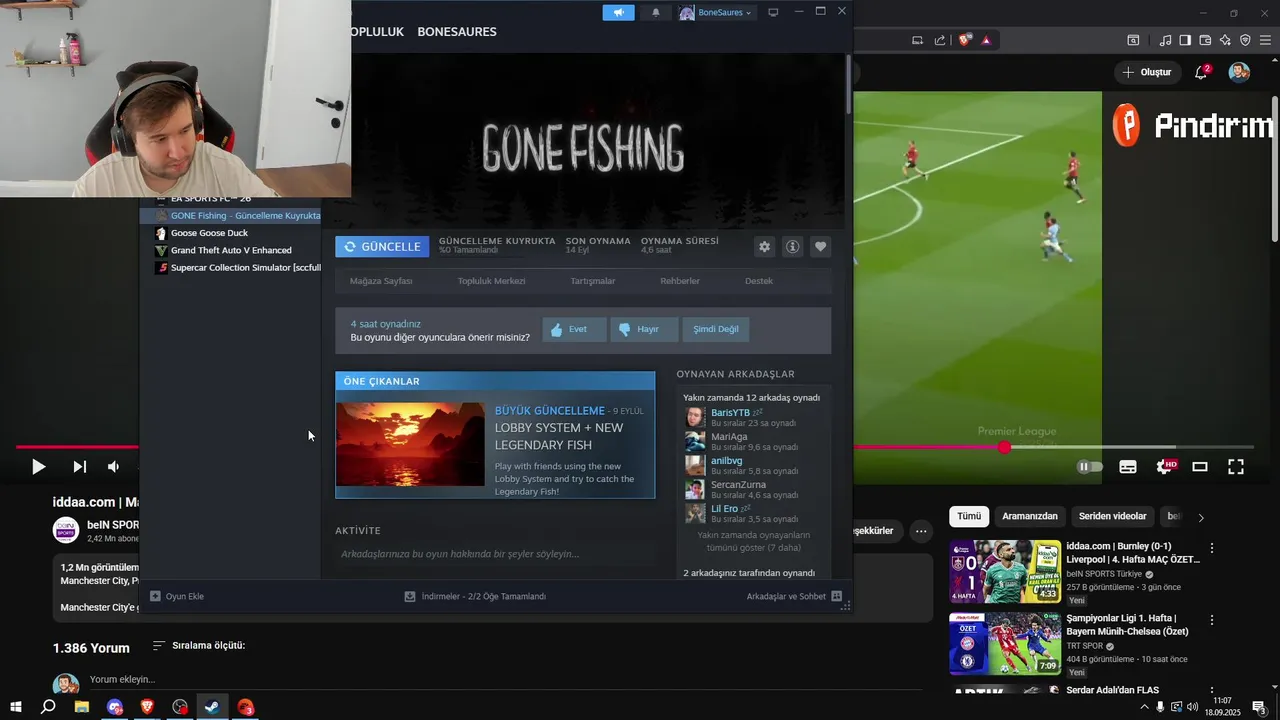Show game info icon next to gear
This screenshot has width=1280, height=720.
[x=792, y=247]
